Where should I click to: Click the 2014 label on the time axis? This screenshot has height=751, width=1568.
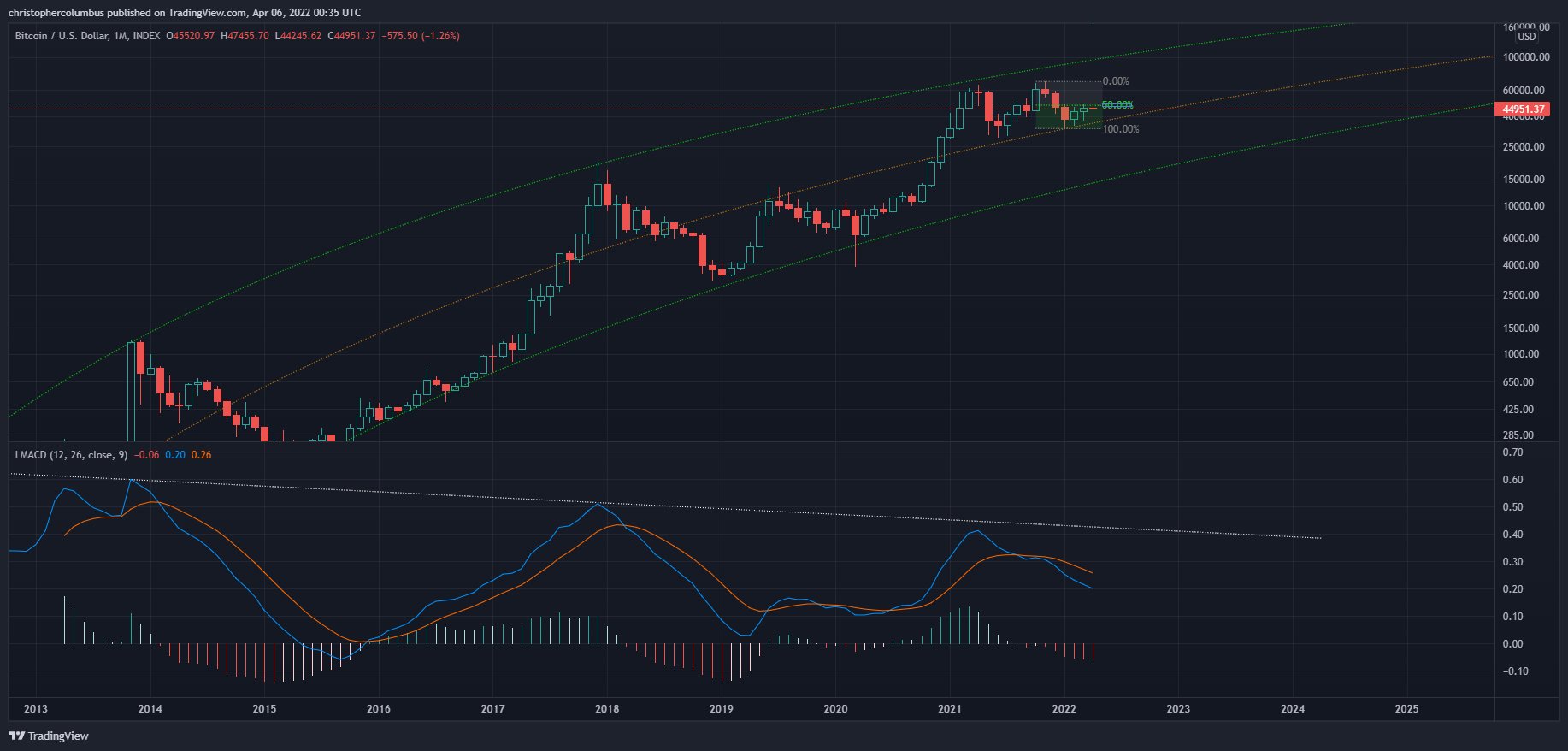click(150, 709)
